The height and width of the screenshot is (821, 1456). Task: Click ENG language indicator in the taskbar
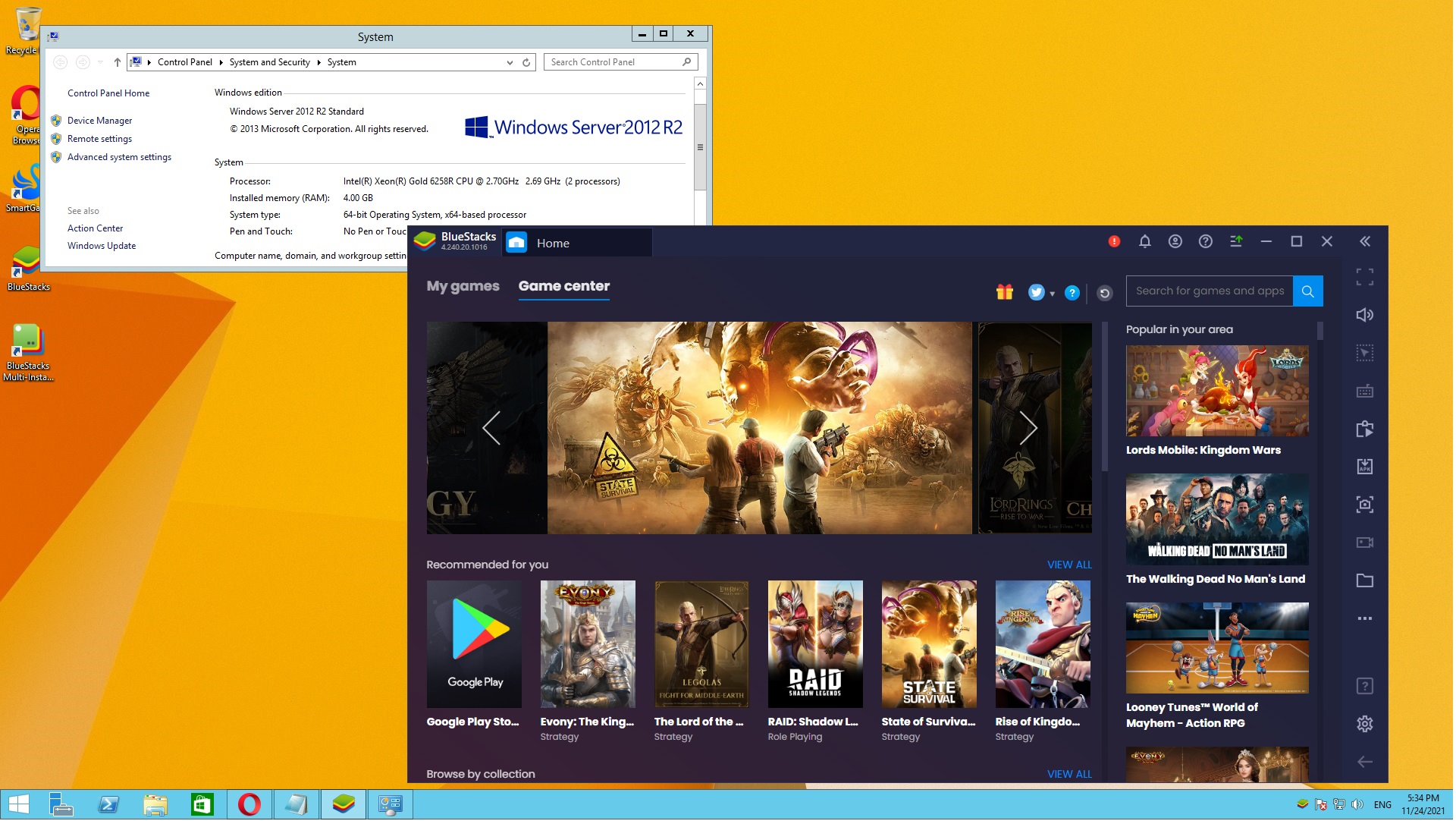[1382, 805]
